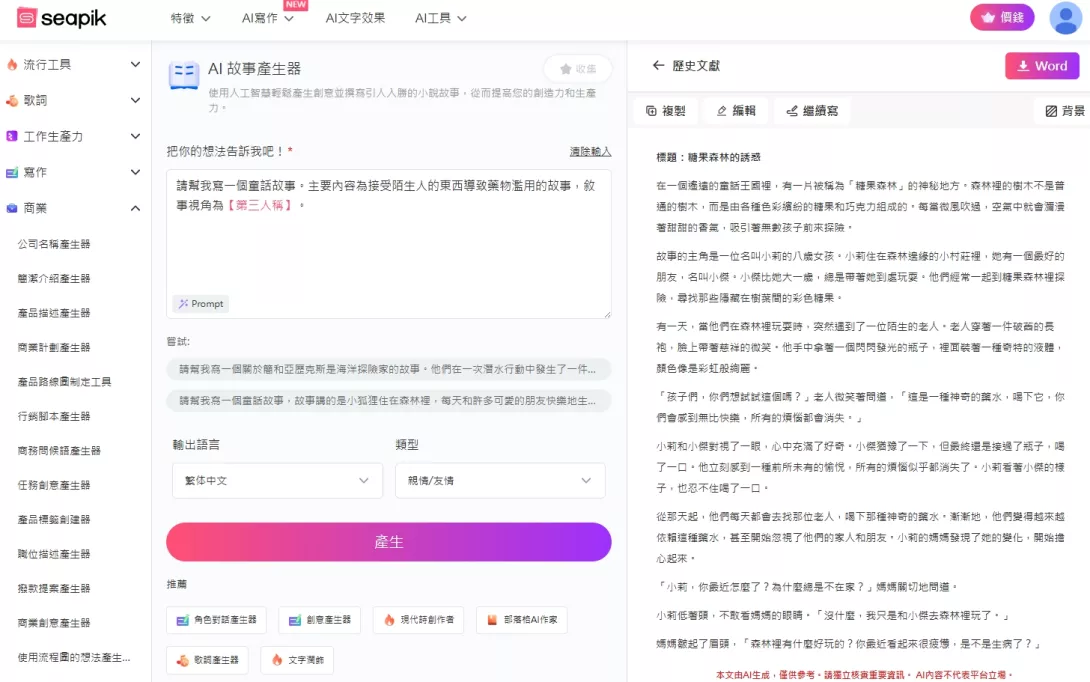Image resolution: width=1090 pixels, height=682 pixels.
Task: Open the user profile avatar
Action: coord(1065,18)
